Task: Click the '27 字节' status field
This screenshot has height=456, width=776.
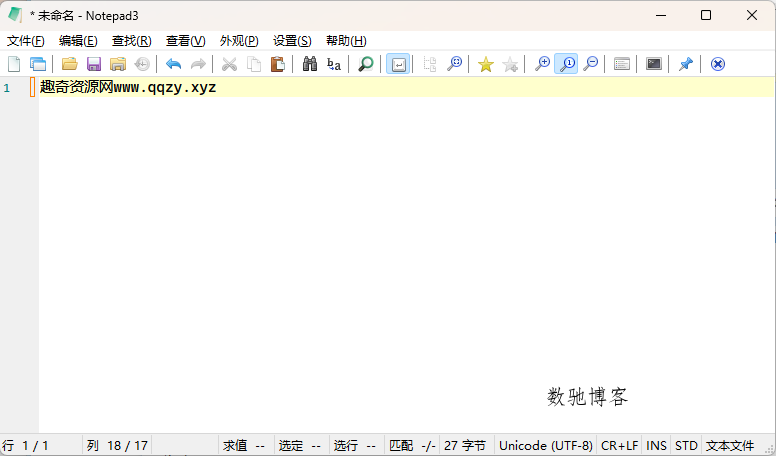Action: (x=467, y=446)
